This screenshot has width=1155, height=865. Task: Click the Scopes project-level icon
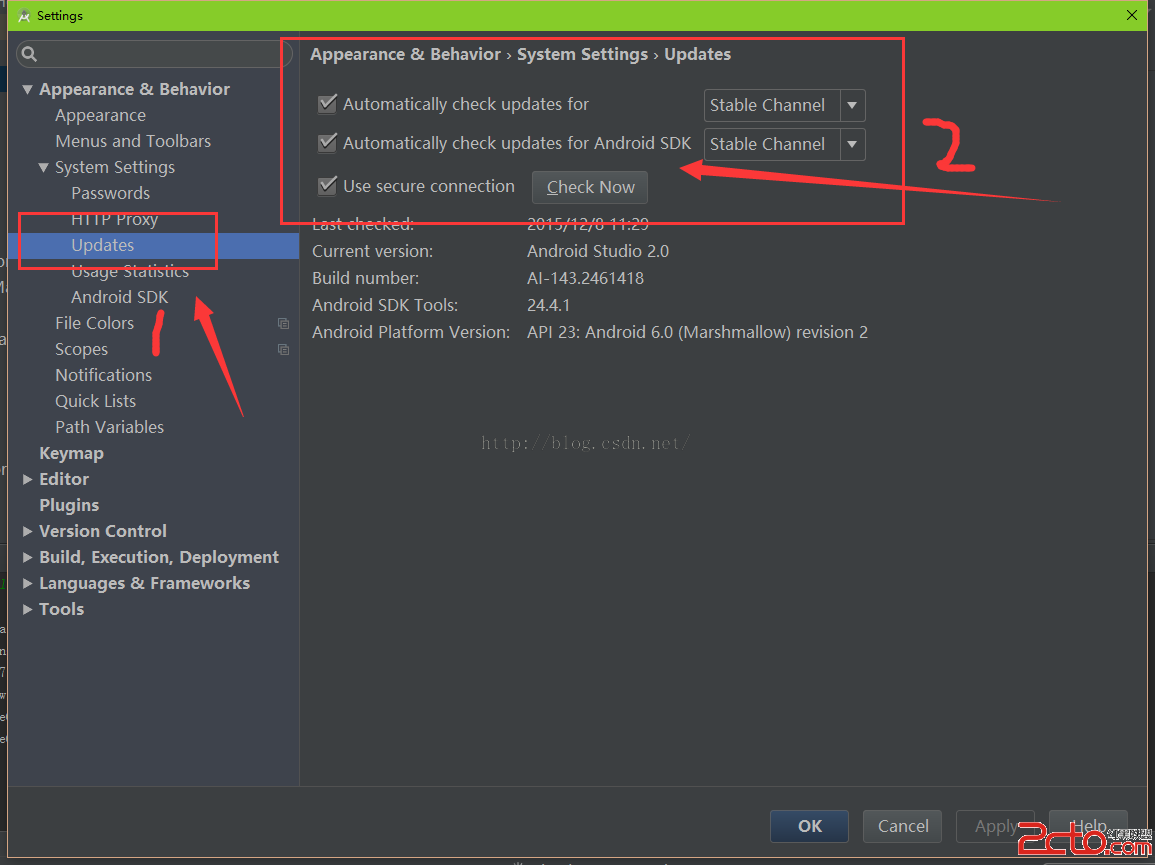coord(283,349)
